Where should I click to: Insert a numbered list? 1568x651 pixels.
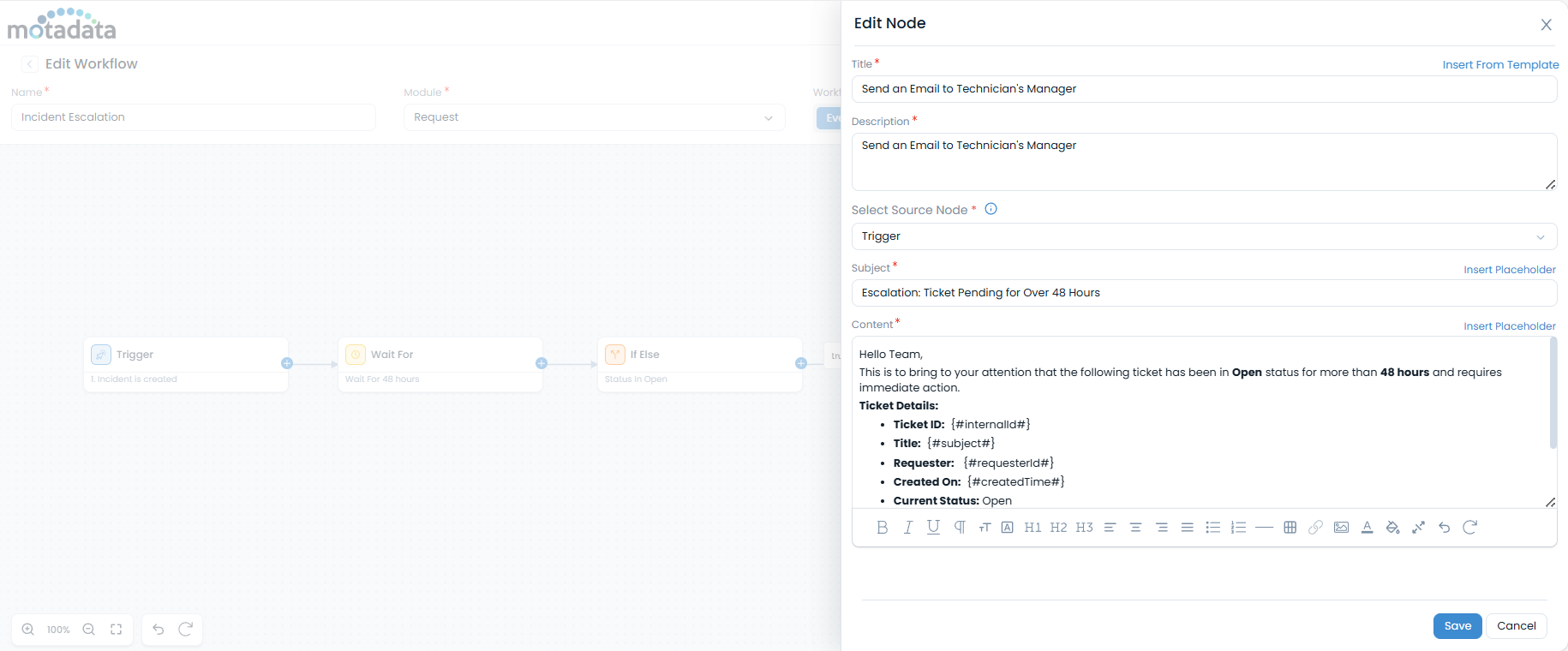(1238, 528)
